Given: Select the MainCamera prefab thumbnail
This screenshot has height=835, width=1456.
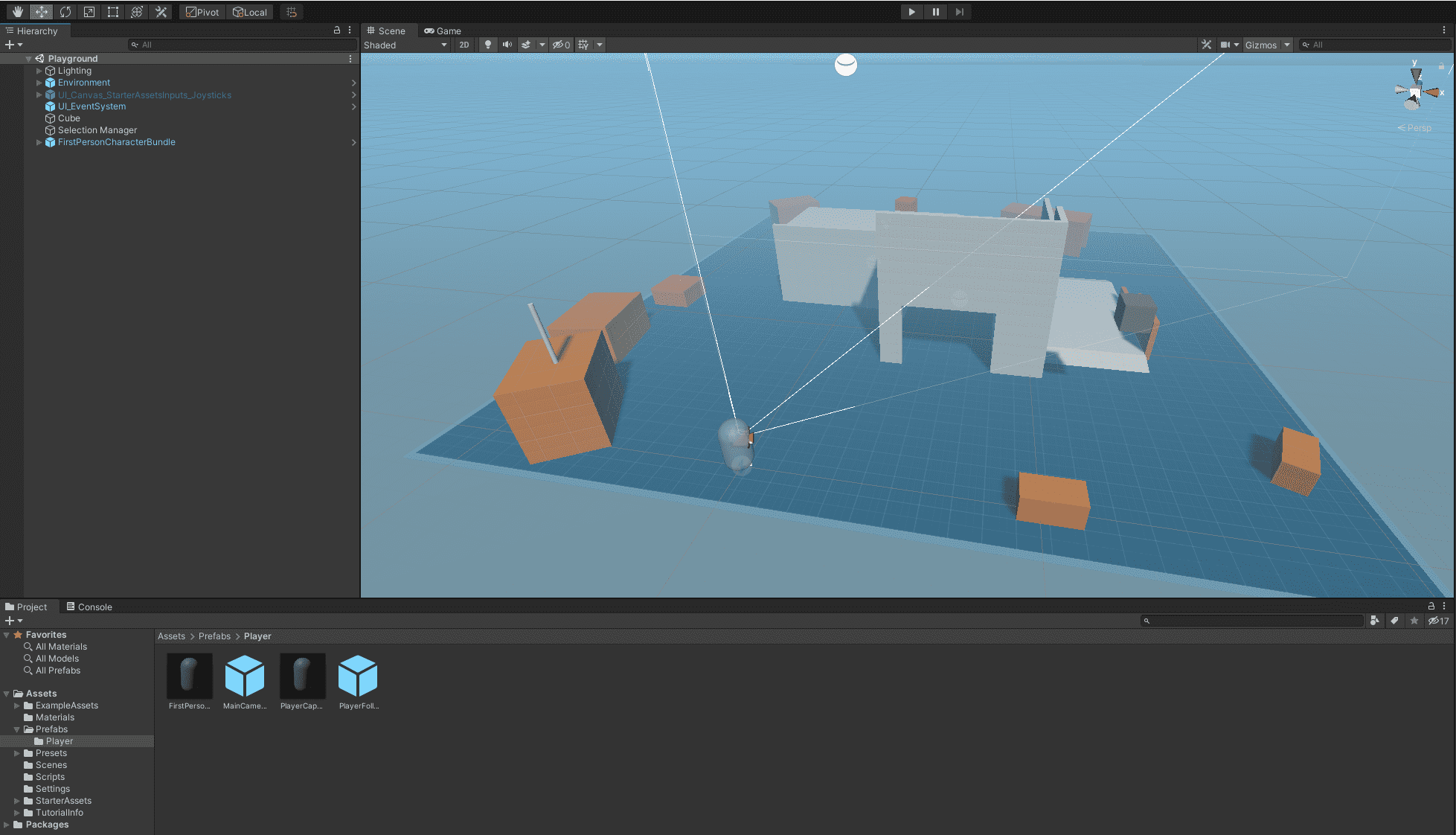Looking at the screenshot, I should [244, 676].
